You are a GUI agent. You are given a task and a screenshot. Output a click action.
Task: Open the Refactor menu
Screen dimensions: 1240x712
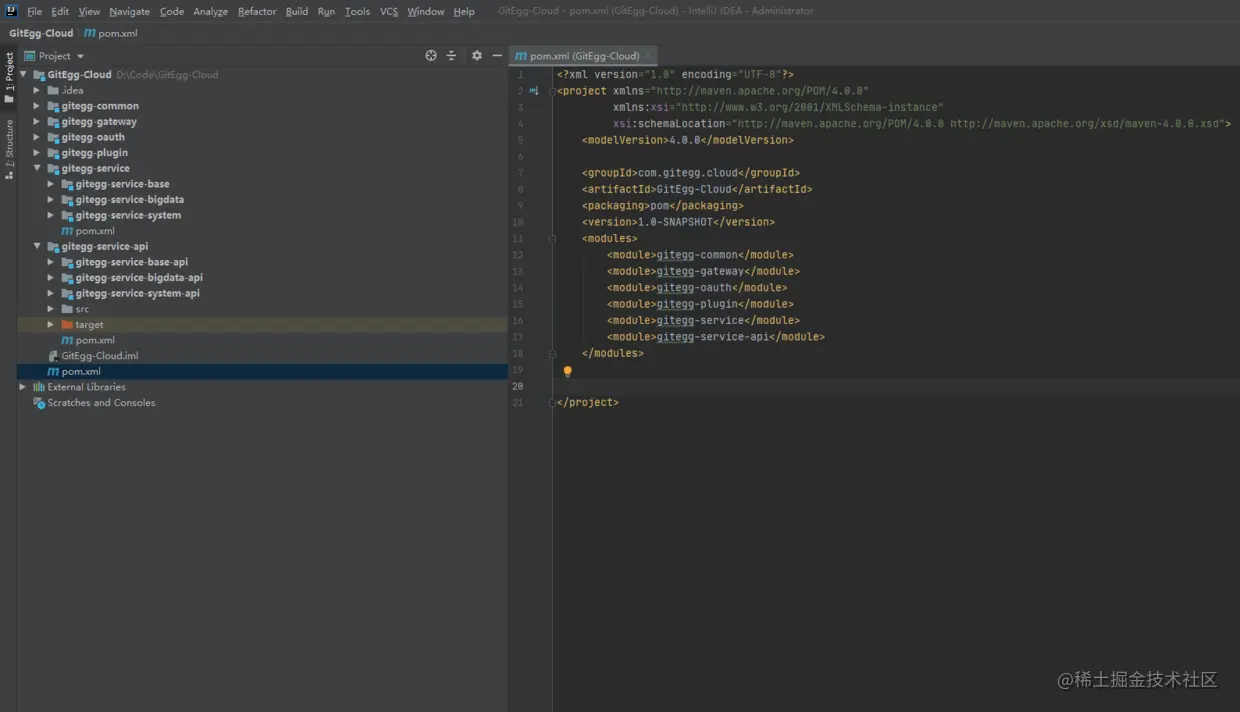(x=256, y=11)
